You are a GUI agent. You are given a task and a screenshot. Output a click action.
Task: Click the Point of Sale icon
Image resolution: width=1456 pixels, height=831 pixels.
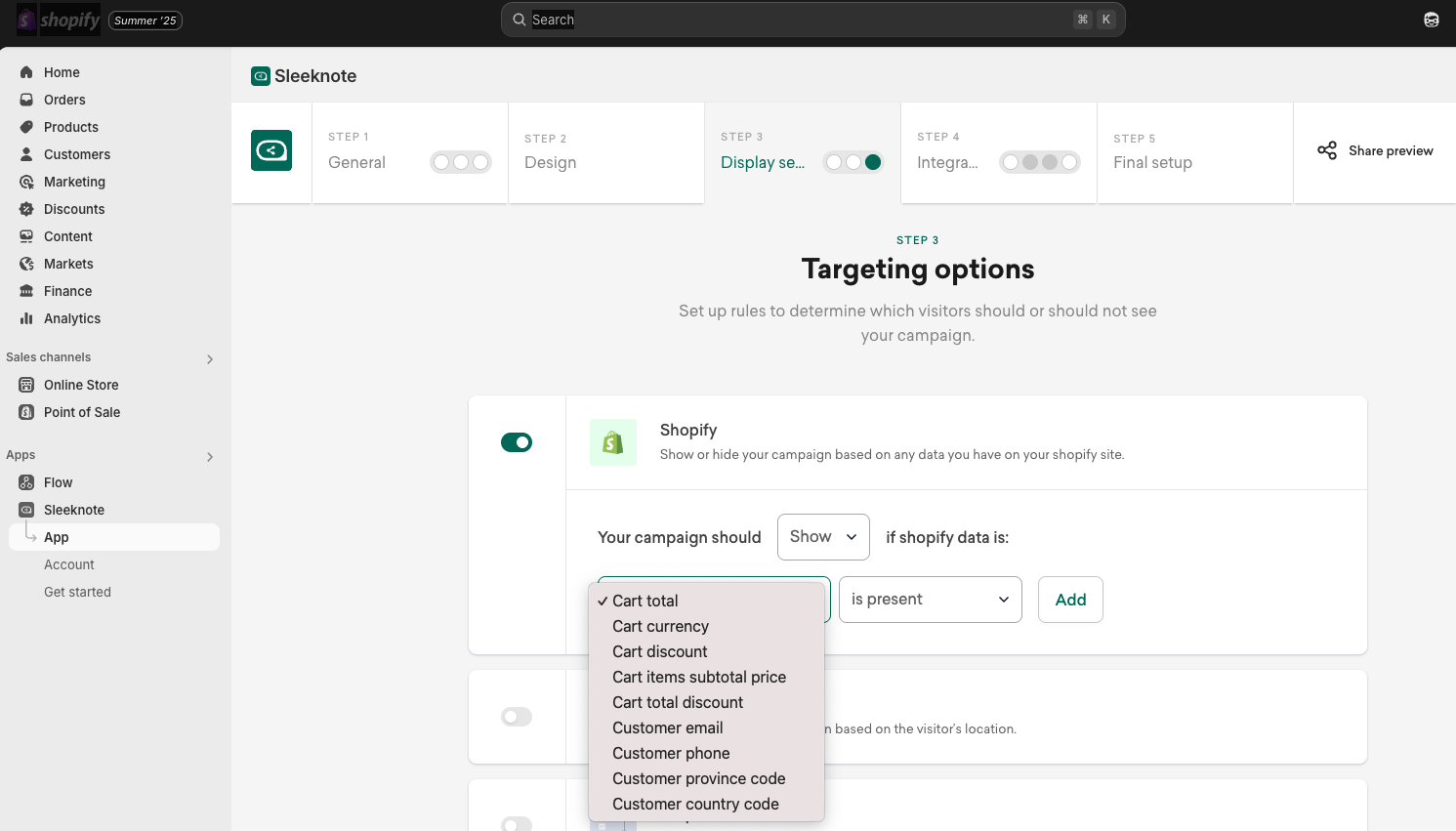click(26, 412)
